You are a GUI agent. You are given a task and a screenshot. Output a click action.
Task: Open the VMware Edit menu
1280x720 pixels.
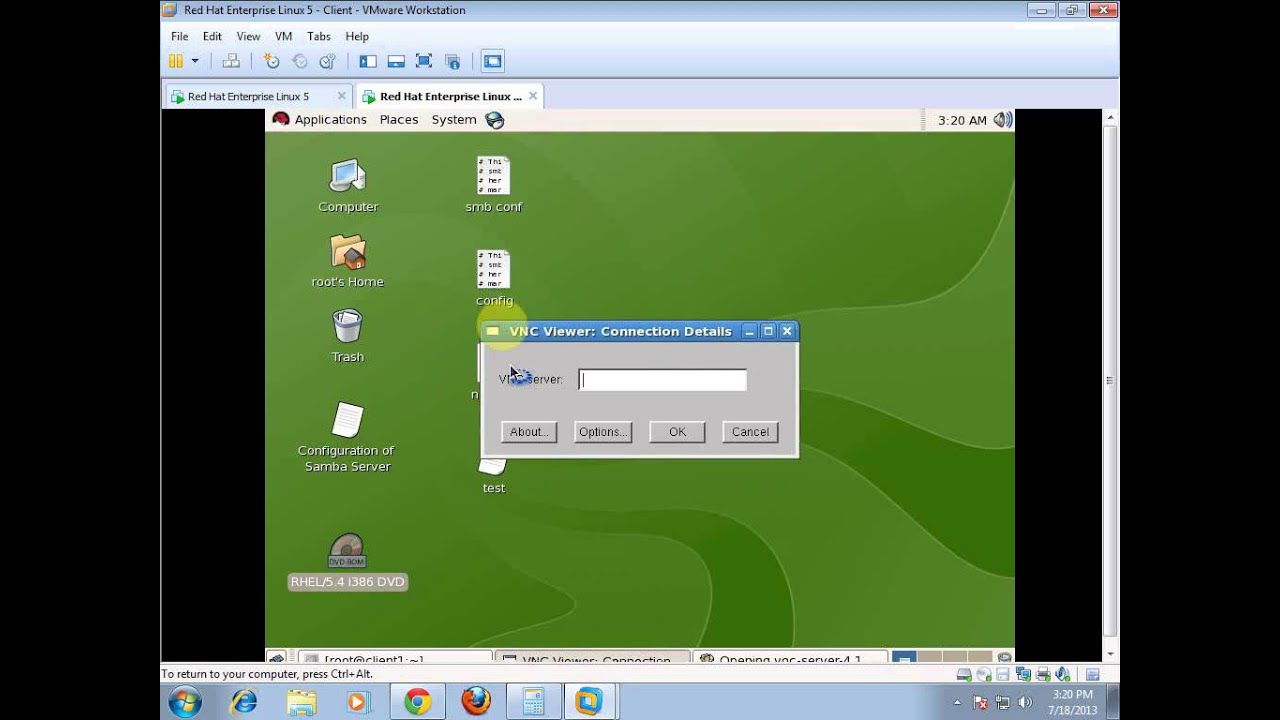click(x=212, y=36)
